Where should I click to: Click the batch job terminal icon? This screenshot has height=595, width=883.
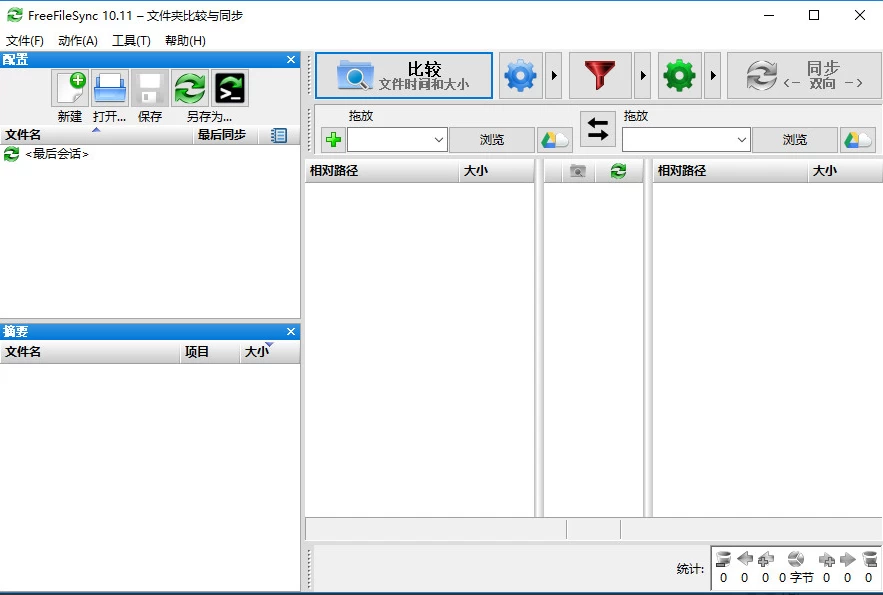(230, 89)
